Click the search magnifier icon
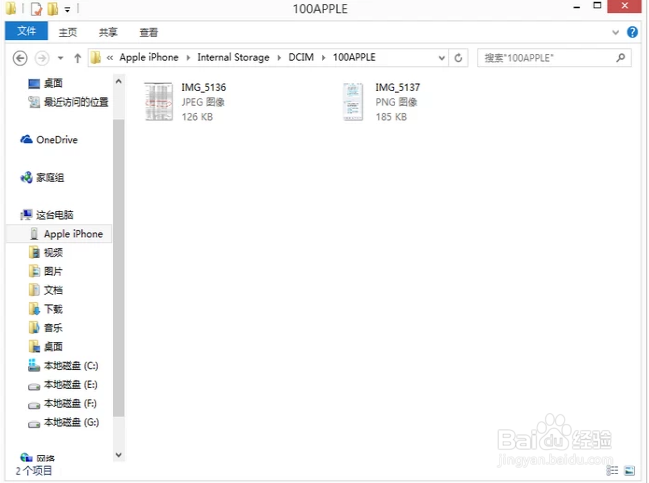 click(x=620, y=58)
